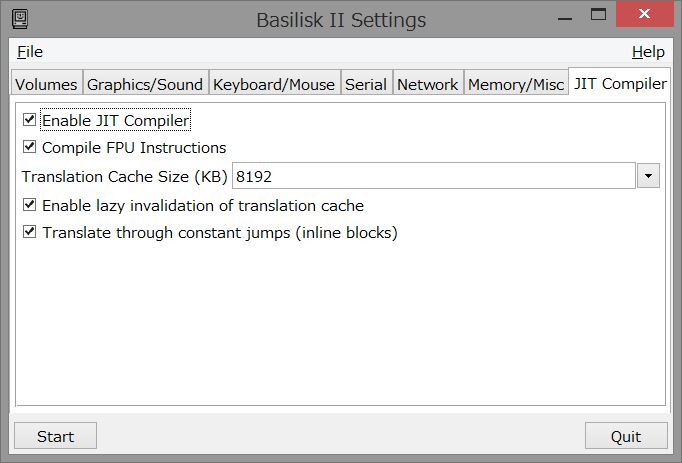
Task: Click the Basilisk II Mac icon in title bar
Action: pos(20,20)
